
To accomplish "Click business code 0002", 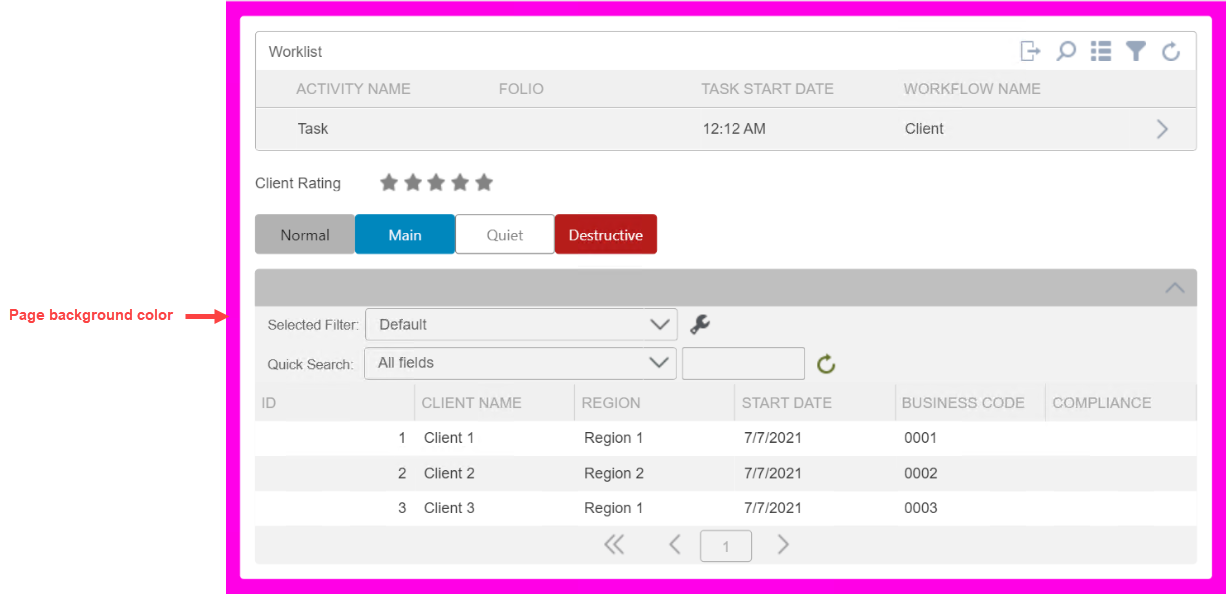I will click(x=920, y=473).
